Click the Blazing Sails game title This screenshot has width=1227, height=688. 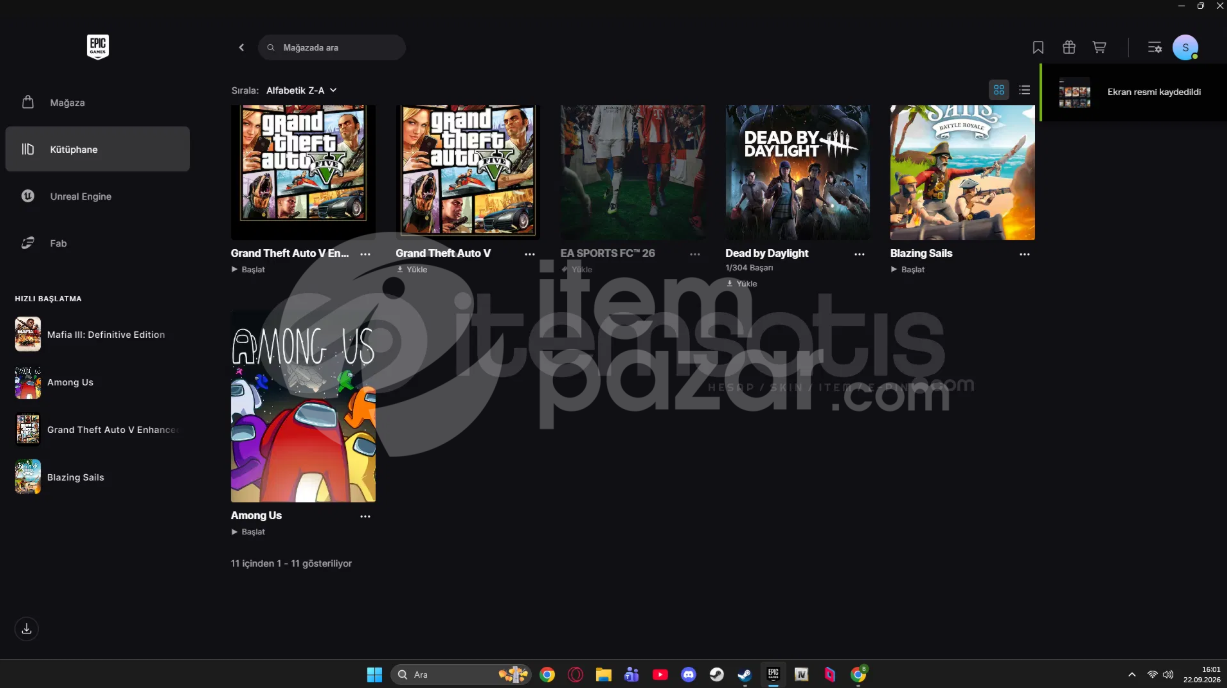921,253
